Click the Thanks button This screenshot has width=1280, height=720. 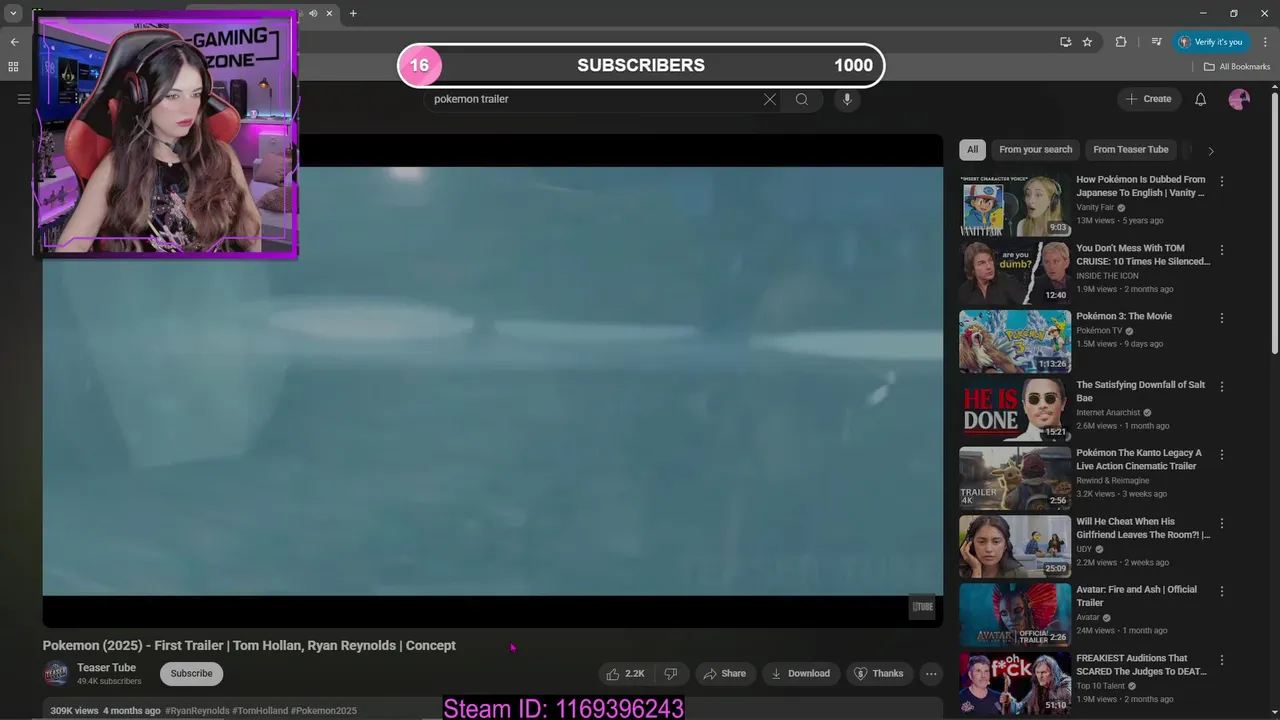(878, 674)
